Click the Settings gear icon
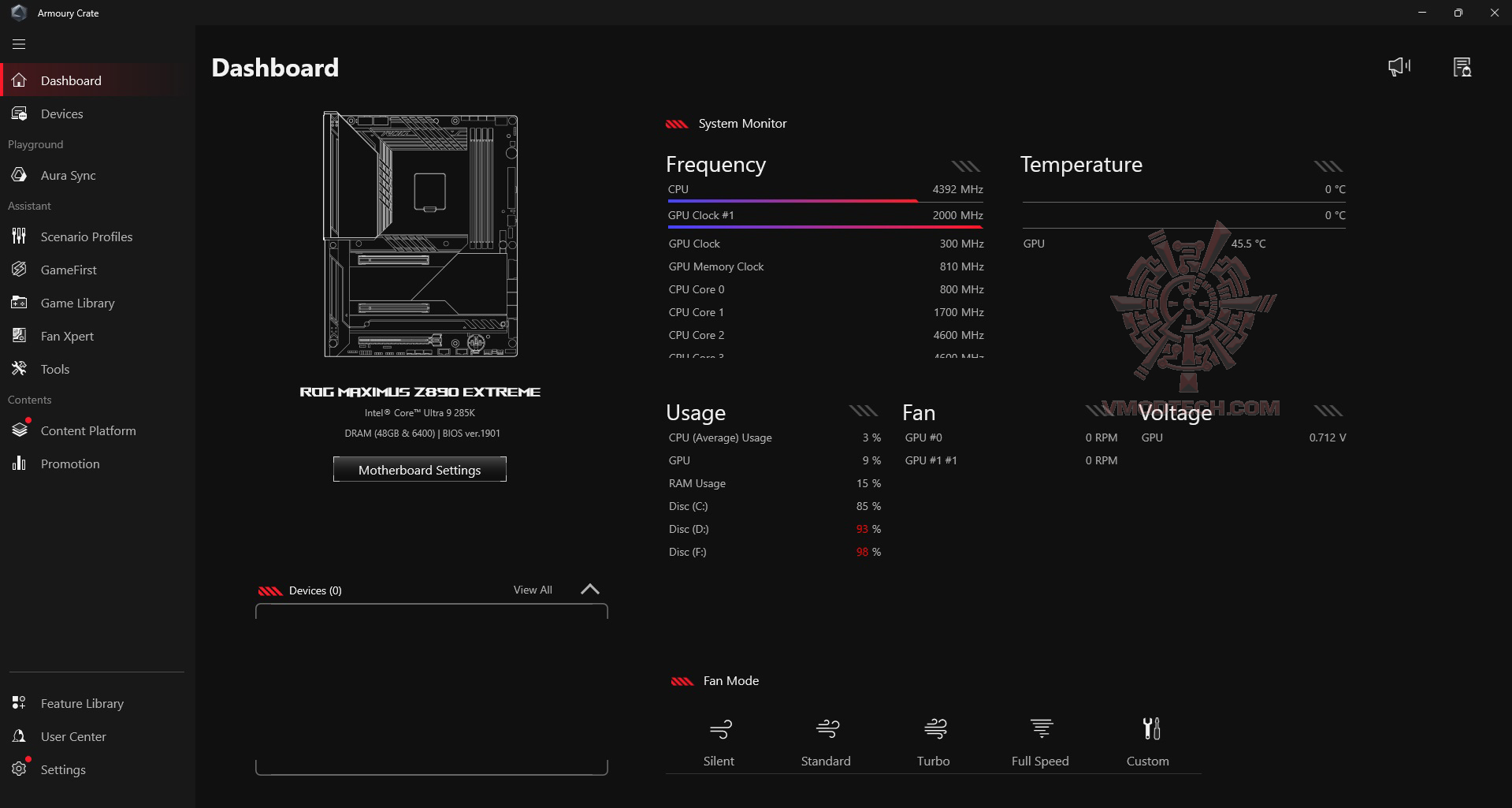 tap(20, 769)
